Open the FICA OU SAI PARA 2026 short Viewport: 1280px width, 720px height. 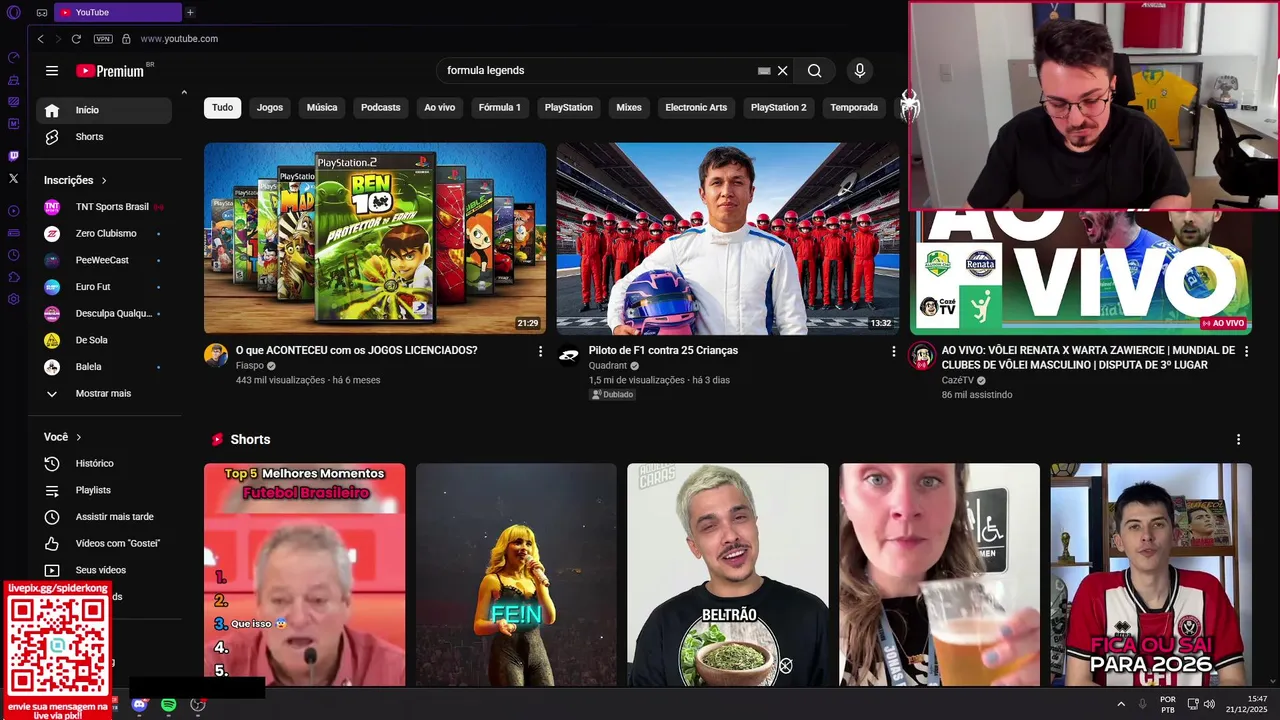pos(1151,575)
